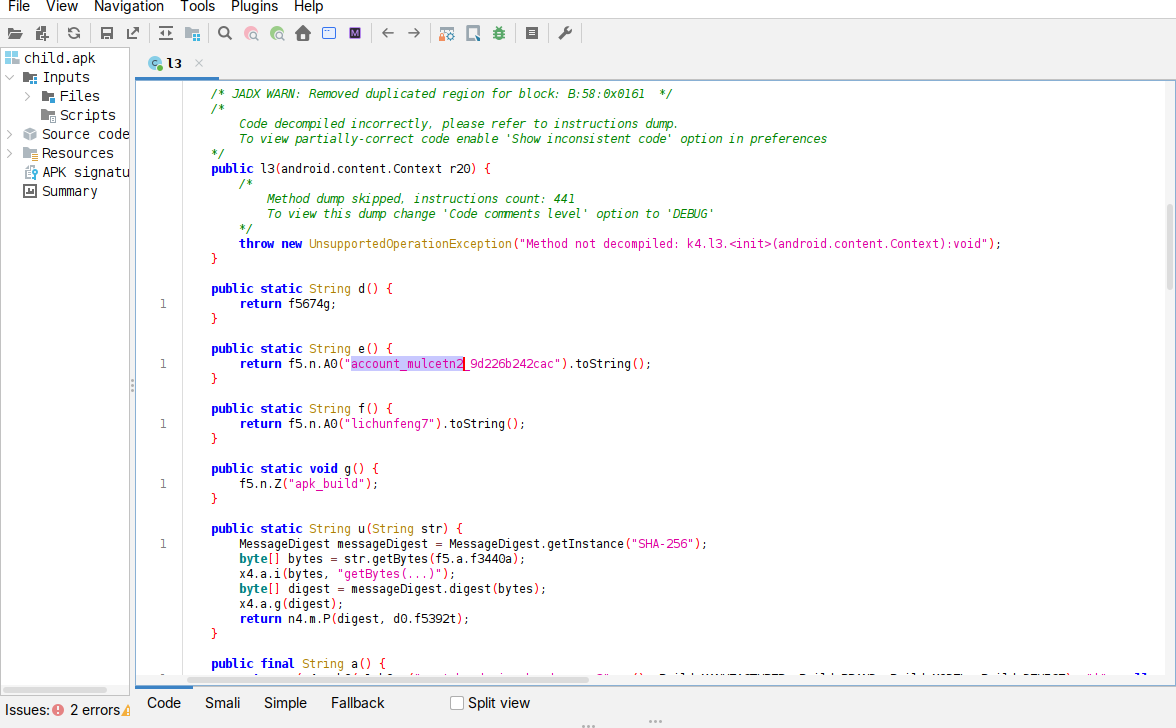Screen dimensions: 1176x728
Task: Click the vertical scrollbar of the code editor
Action: click(x=1170, y=246)
